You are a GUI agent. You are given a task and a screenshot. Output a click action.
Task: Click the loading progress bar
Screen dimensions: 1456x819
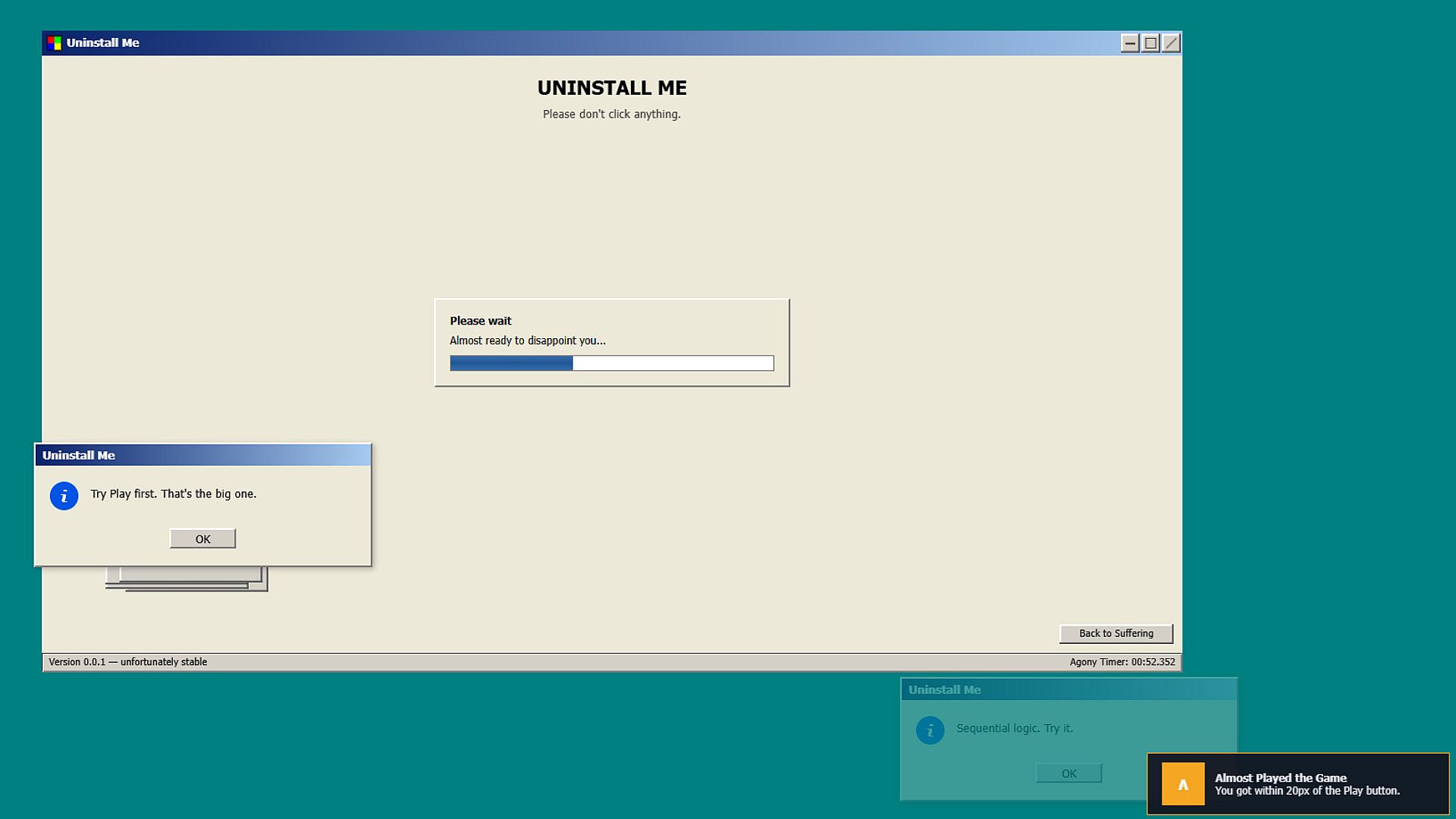pyautogui.click(x=612, y=363)
